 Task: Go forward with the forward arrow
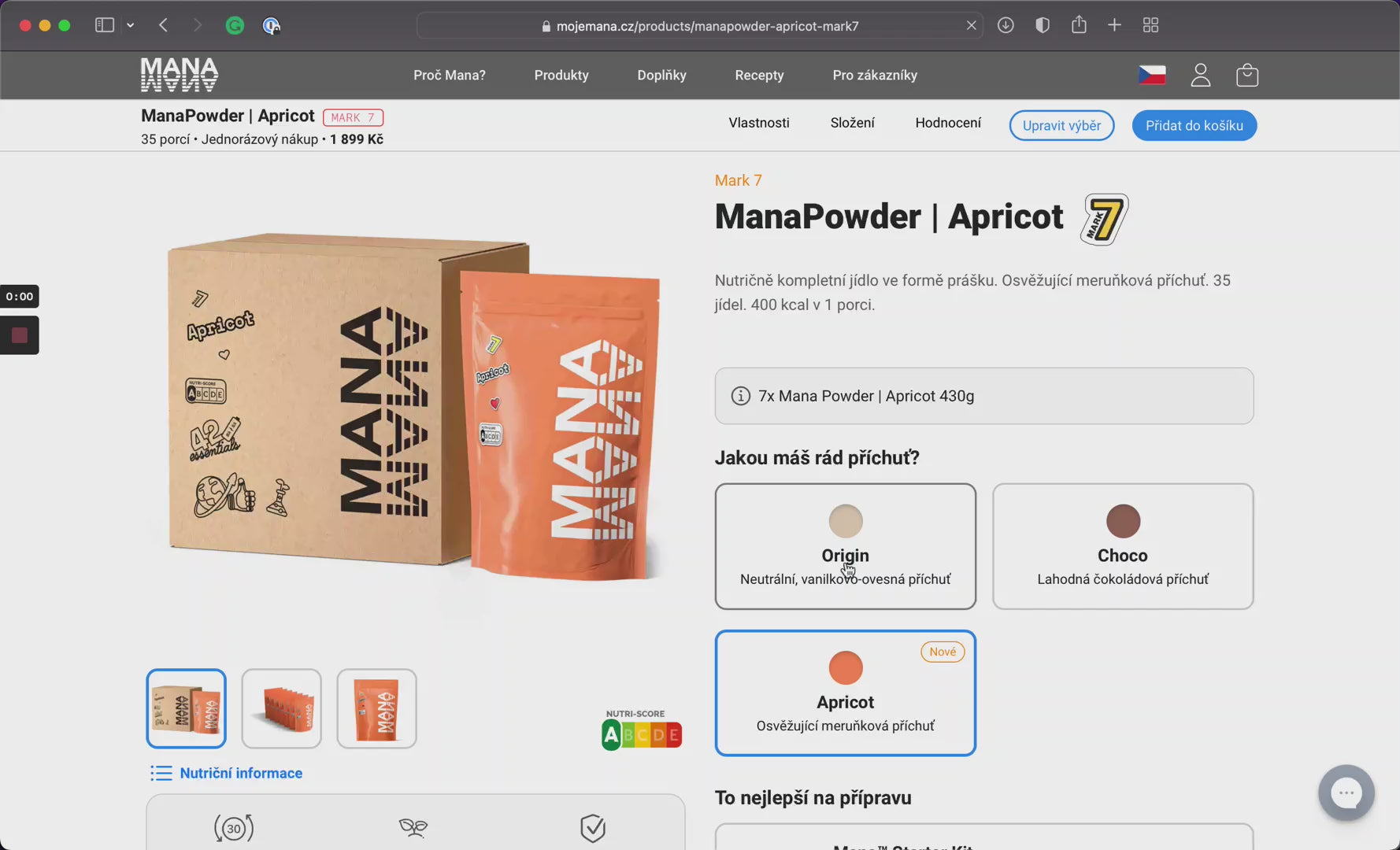pyautogui.click(x=197, y=25)
